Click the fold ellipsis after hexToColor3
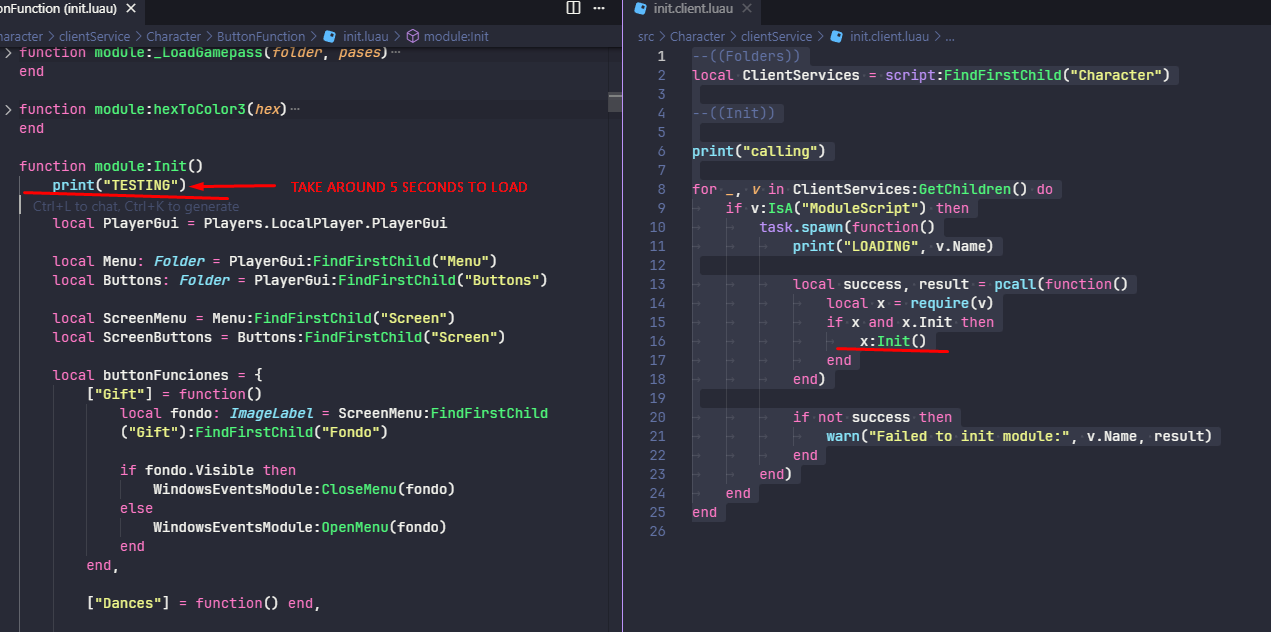 coord(294,109)
